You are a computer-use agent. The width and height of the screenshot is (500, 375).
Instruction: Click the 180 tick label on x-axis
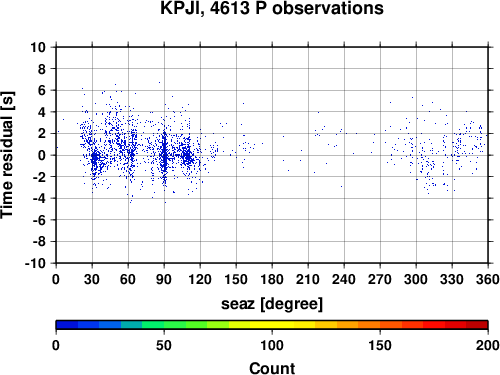[x=272, y=279]
